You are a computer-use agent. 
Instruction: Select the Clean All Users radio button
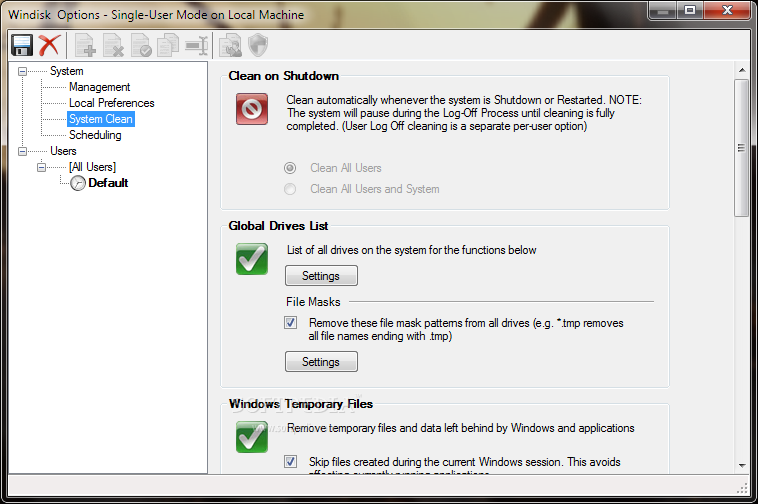pyautogui.click(x=290, y=168)
